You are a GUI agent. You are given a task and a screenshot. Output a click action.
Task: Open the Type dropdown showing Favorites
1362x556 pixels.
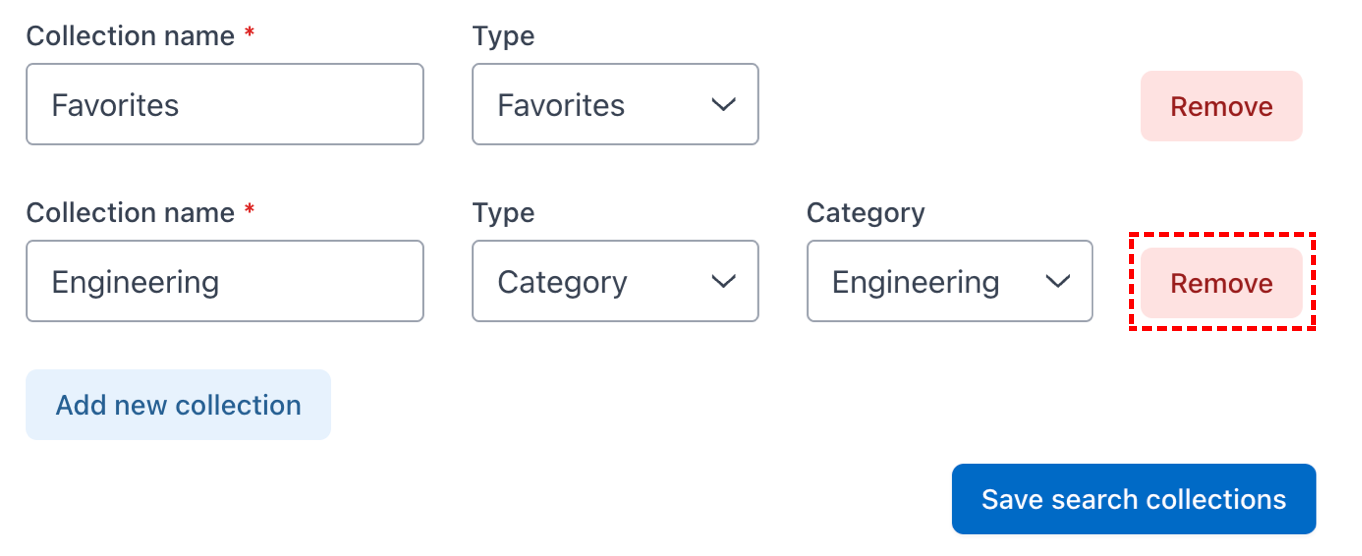(x=615, y=104)
